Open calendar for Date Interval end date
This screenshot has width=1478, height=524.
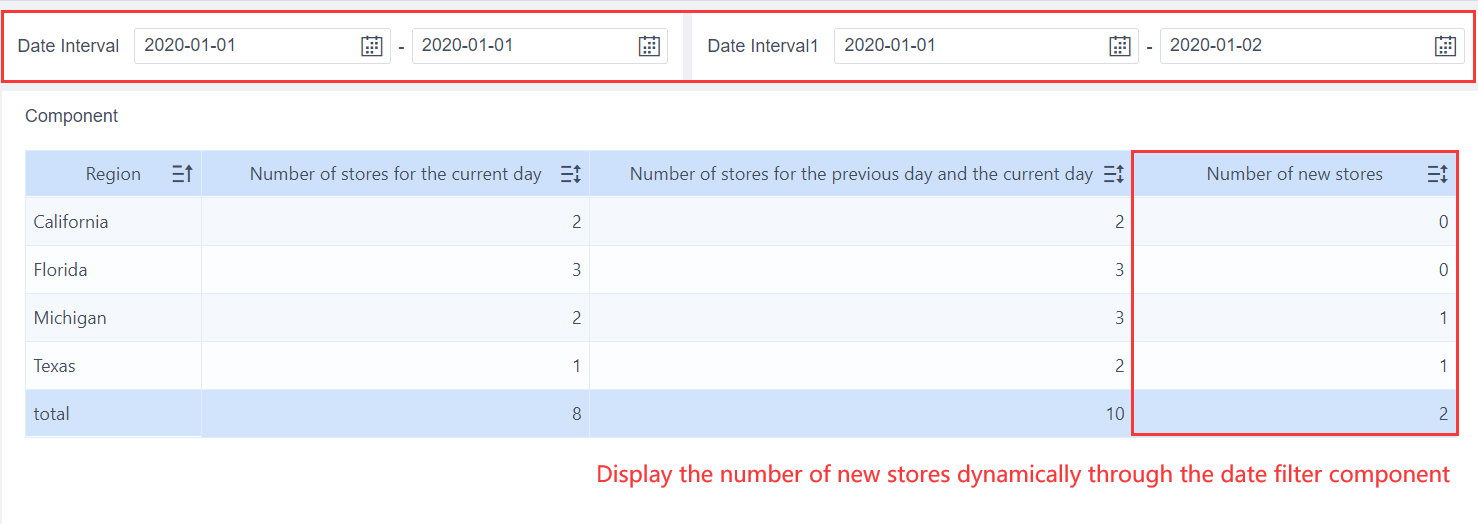tap(649, 46)
